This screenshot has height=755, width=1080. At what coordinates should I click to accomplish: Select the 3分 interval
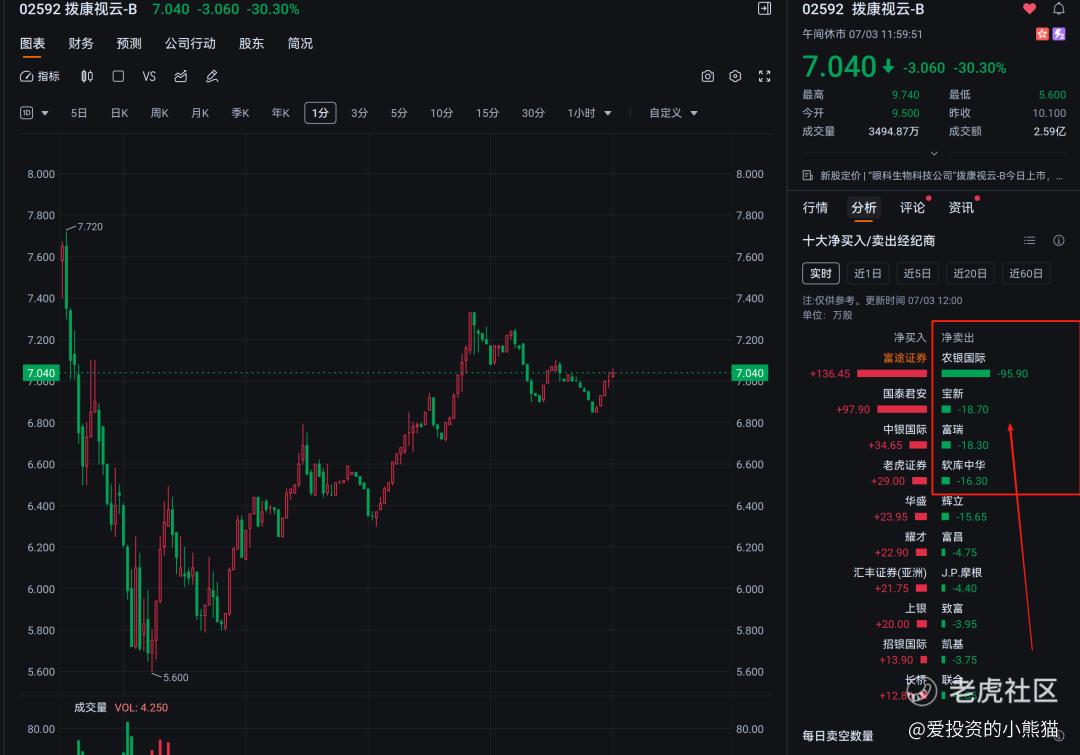[360, 113]
